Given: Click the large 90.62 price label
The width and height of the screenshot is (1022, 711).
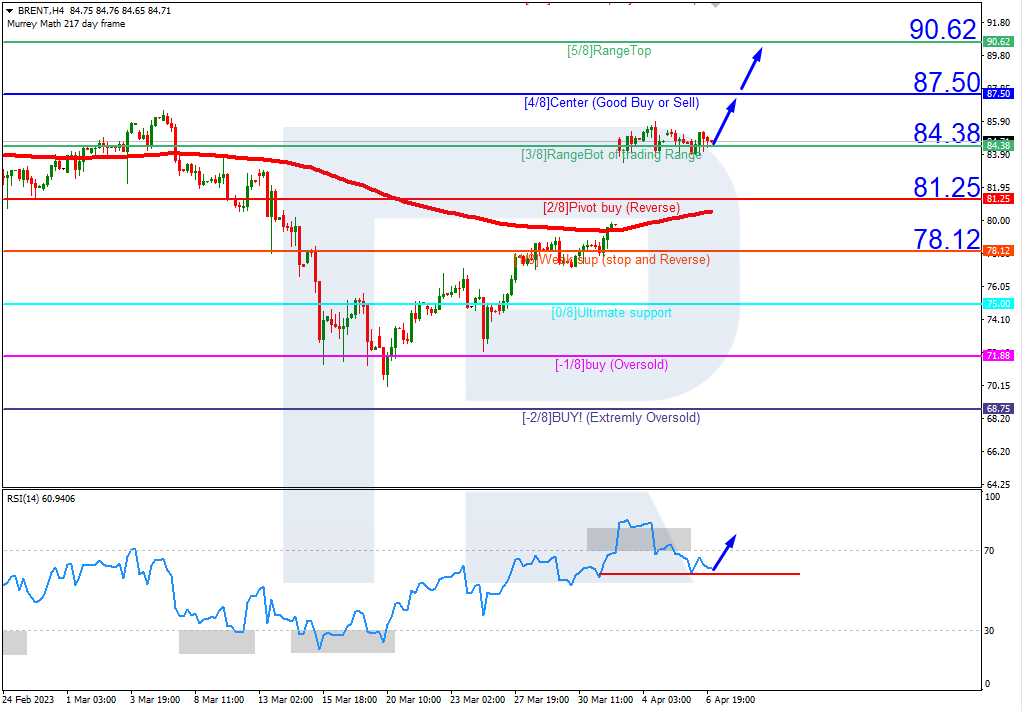Looking at the screenshot, I should [941, 30].
